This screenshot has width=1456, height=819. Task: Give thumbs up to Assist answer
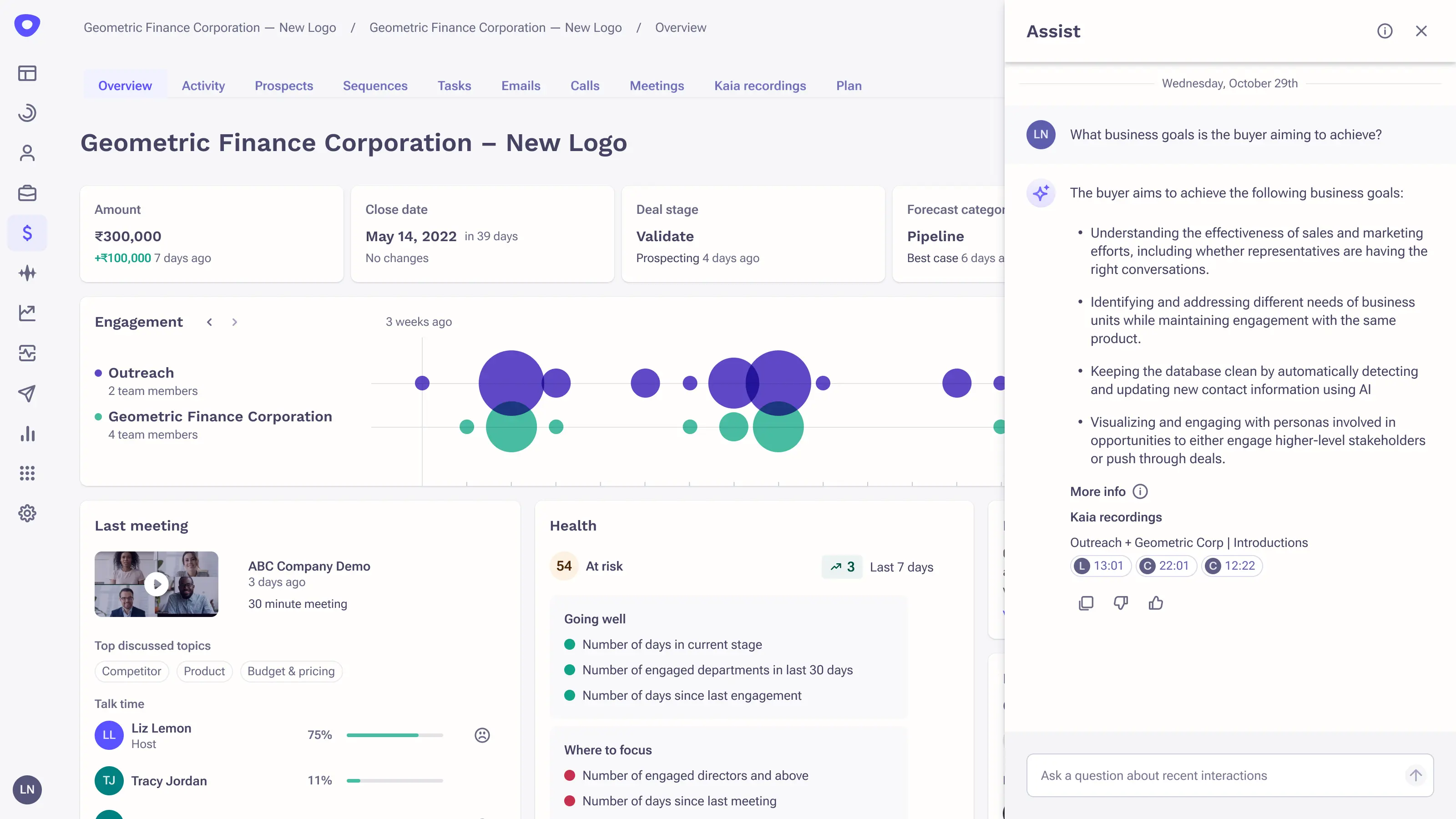pyautogui.click(x=1156, y=603)
